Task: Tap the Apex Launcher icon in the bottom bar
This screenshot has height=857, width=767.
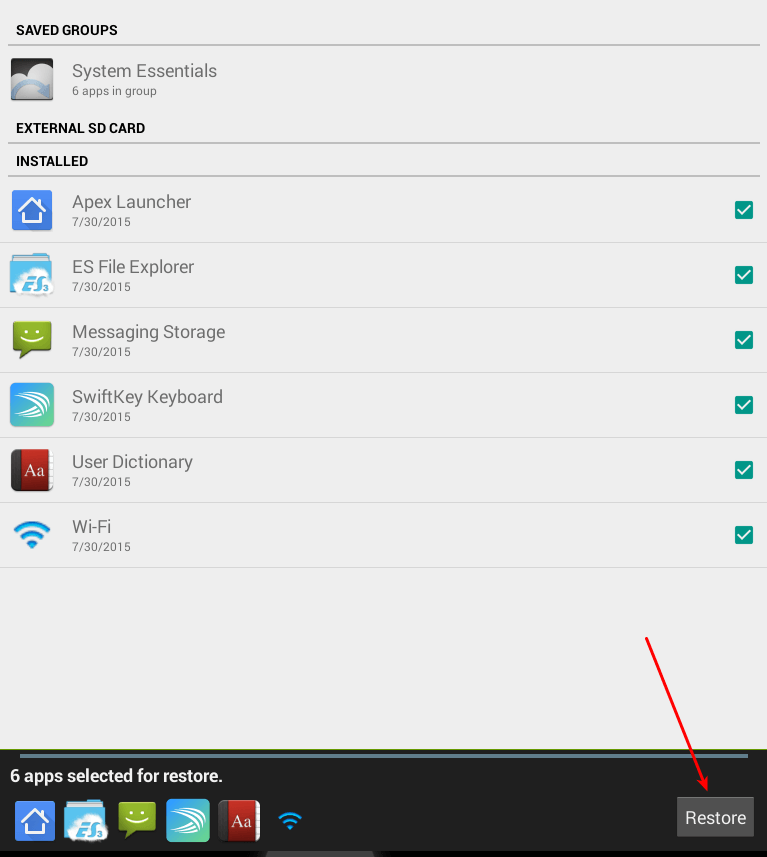Action: (x=34, y=820)
